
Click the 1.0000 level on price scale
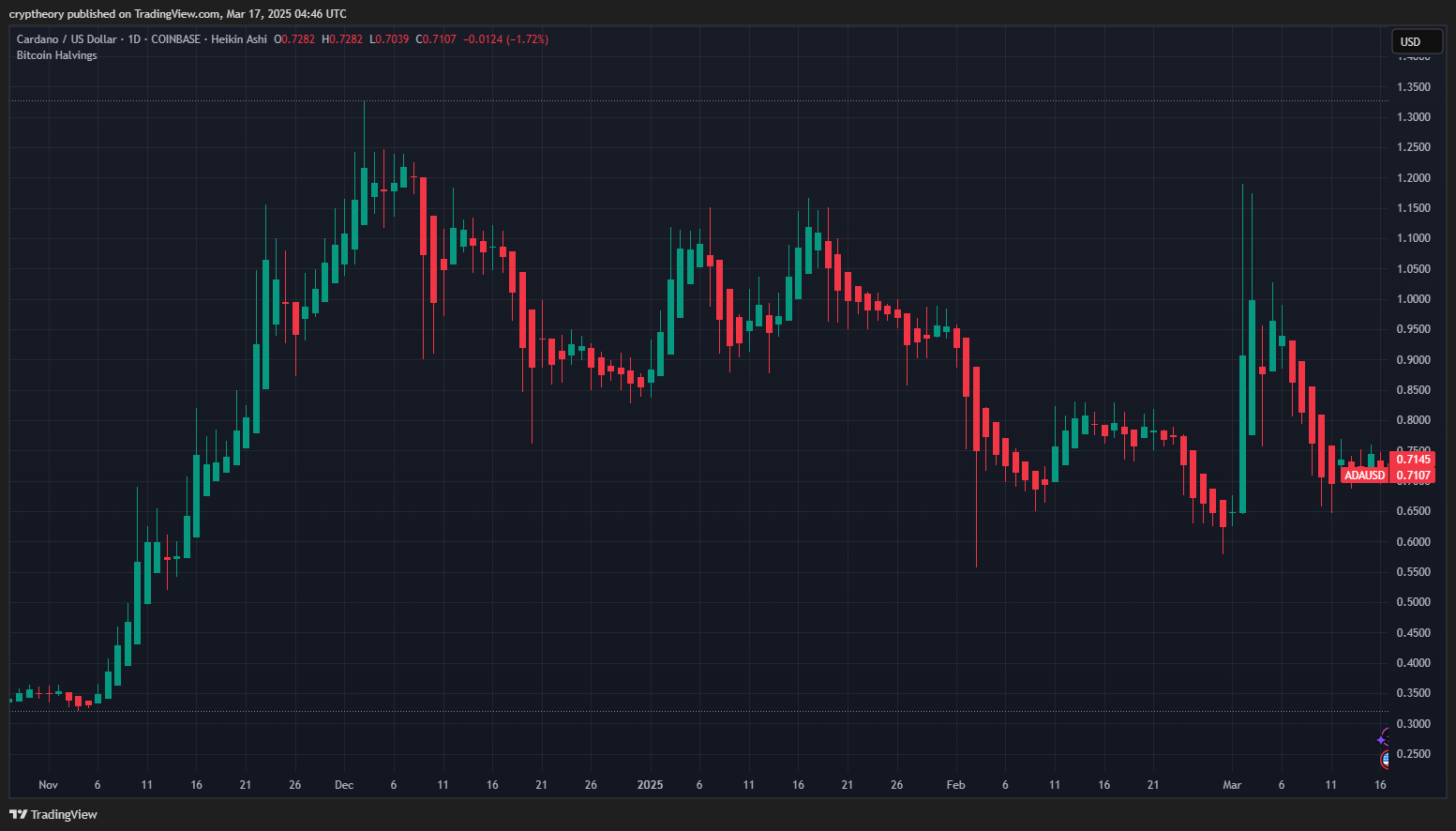pyautogui.click(x=1413, y=299)
